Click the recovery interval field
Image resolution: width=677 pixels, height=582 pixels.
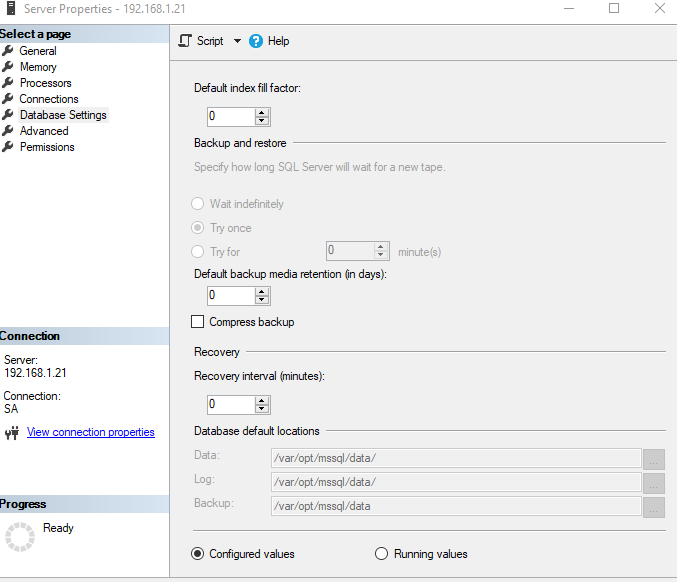231,405
